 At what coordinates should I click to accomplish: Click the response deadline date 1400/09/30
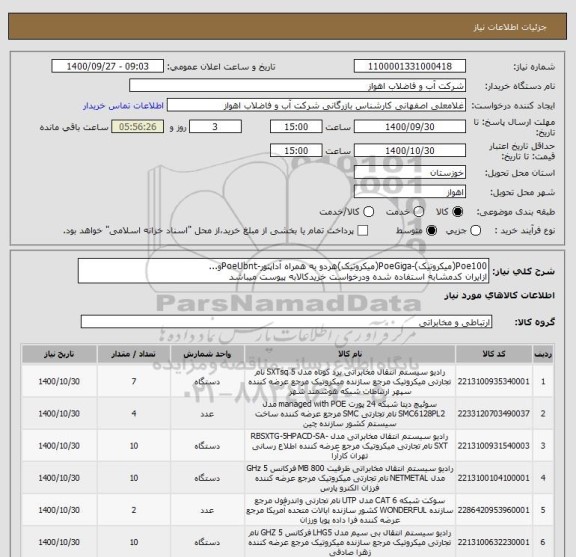pyautogui.click(x=410, y=127)
